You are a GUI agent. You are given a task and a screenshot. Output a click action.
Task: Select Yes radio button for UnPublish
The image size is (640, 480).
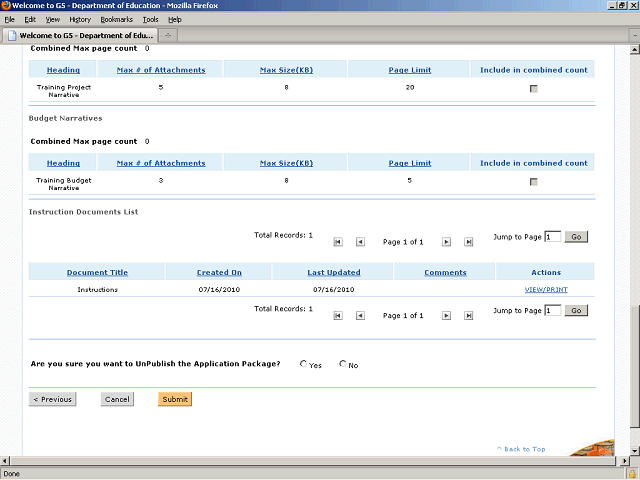pyautogui.click(x=304, y=364)
